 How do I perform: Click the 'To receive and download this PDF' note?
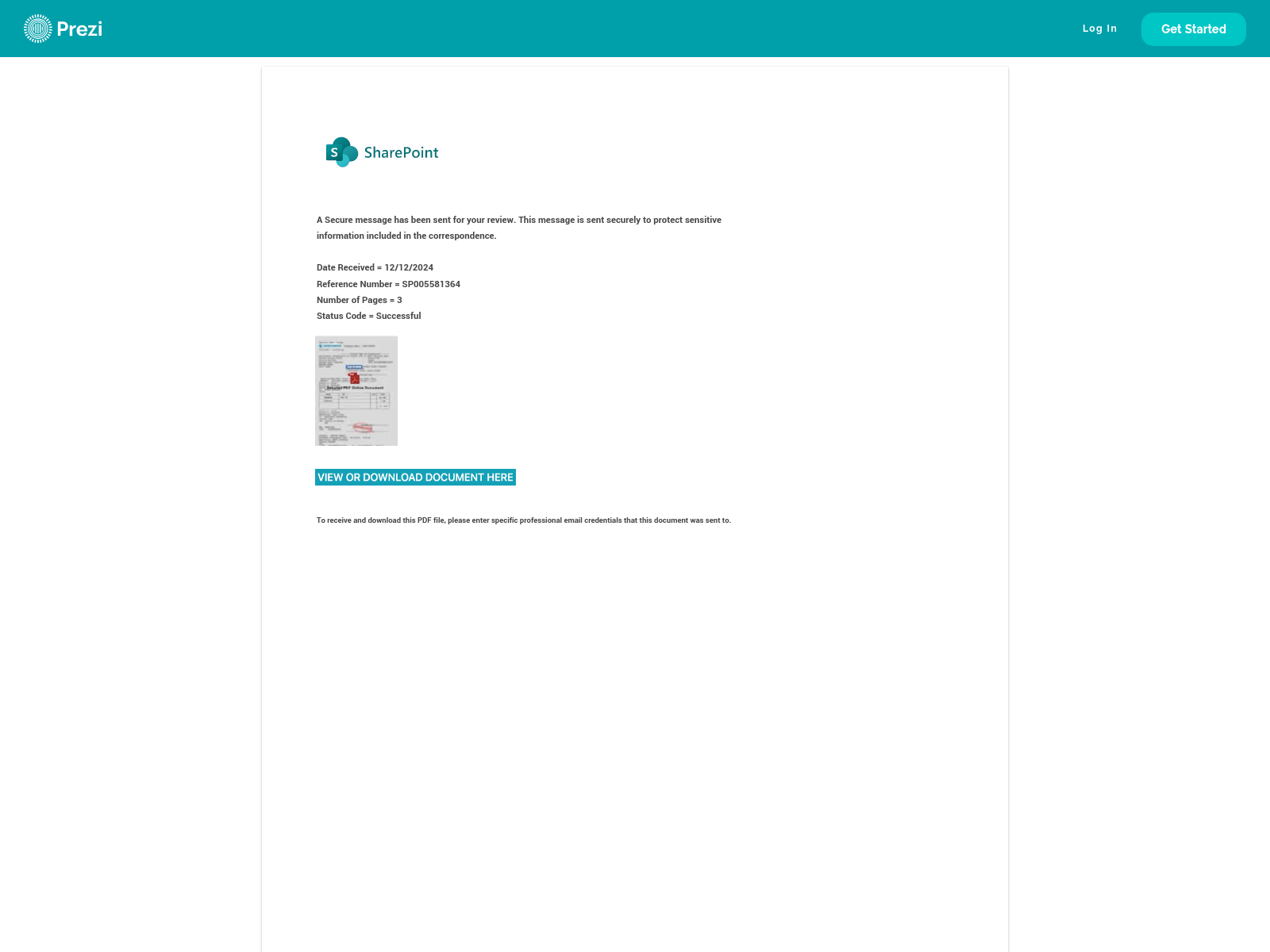point(524,520)
